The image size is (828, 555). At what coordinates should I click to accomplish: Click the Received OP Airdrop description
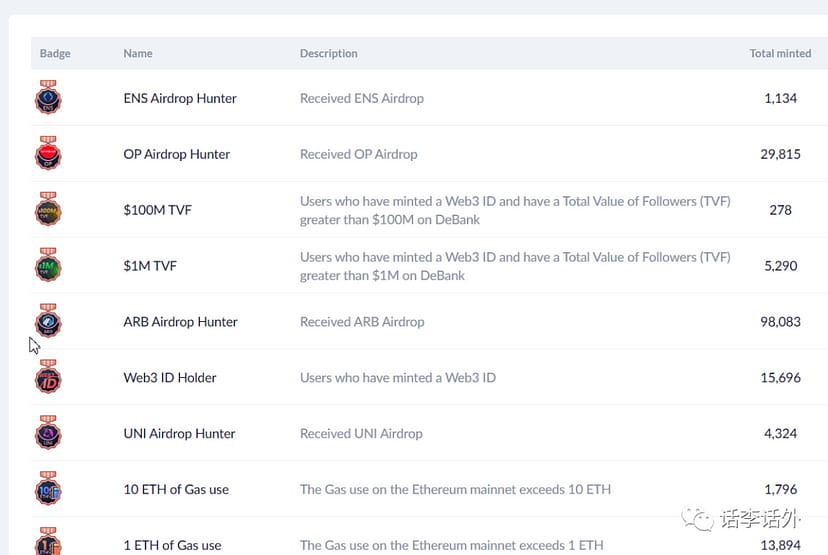359,154
